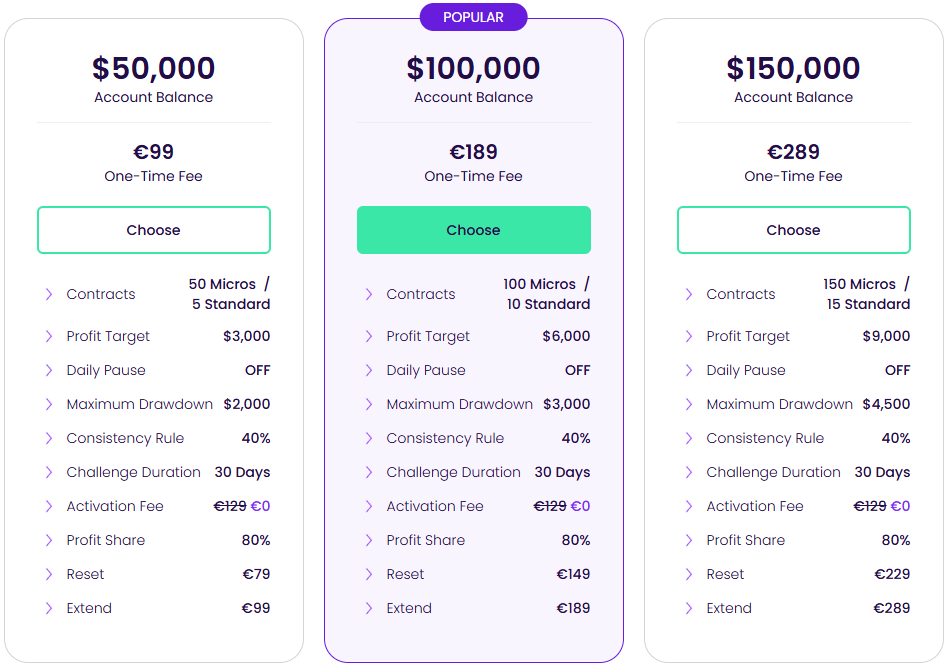
Task: Expand Reset row in $150,000 plan
Action: [689, 574]
